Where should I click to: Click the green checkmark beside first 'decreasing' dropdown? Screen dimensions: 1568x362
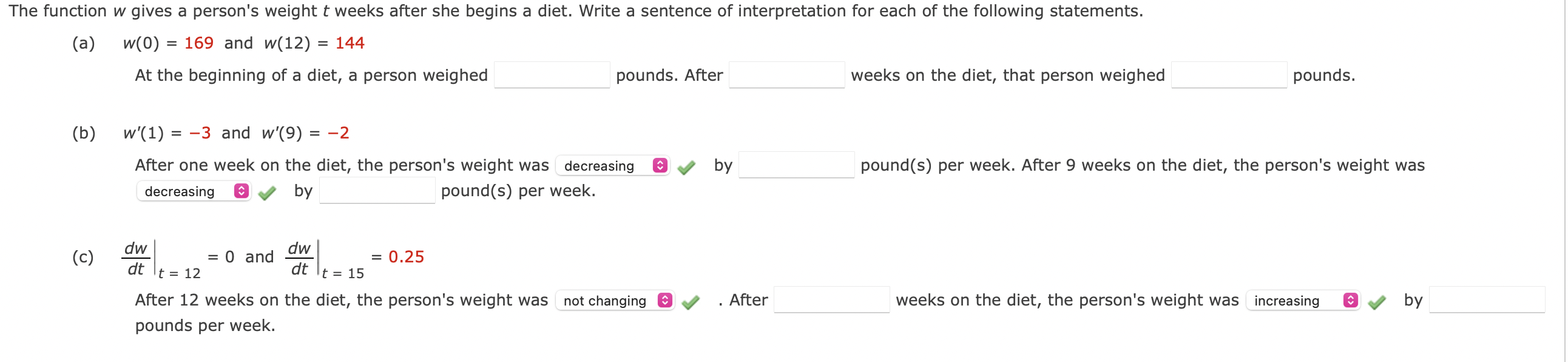[686, 167]
